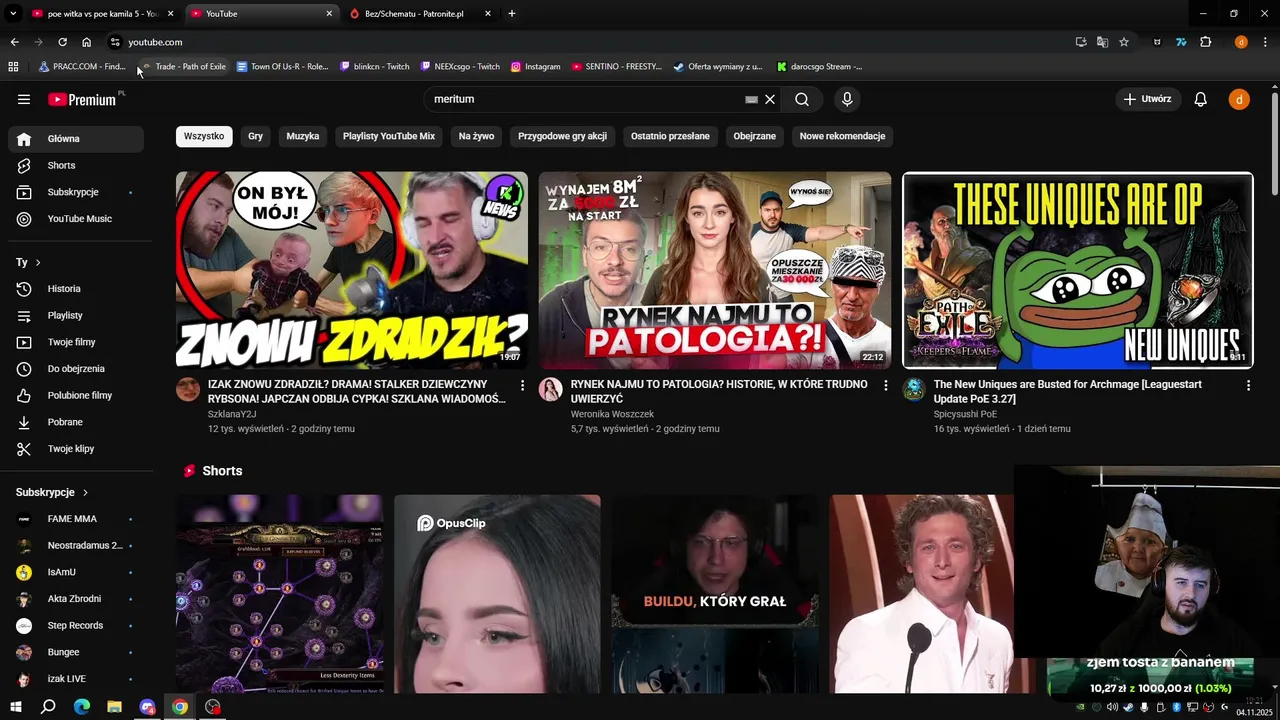Viewport: 1280px width, 720px height.
Task: Open the Windows Start menu
Action: coord(15,707)
